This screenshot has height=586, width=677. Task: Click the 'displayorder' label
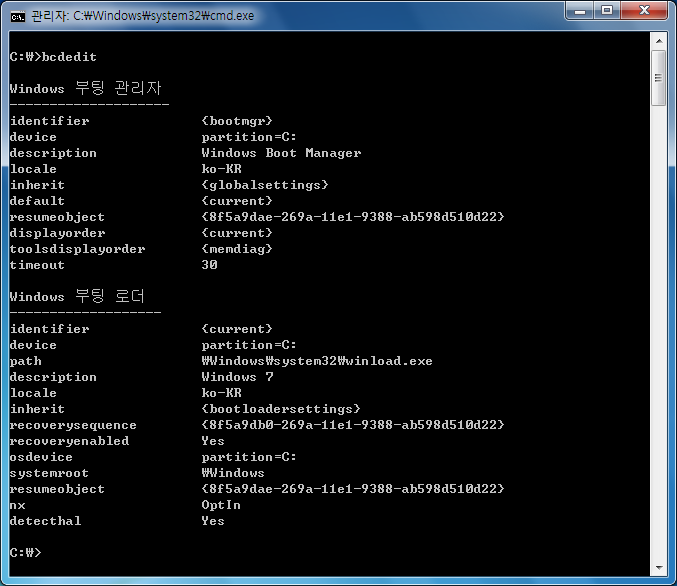pos(57,233)
